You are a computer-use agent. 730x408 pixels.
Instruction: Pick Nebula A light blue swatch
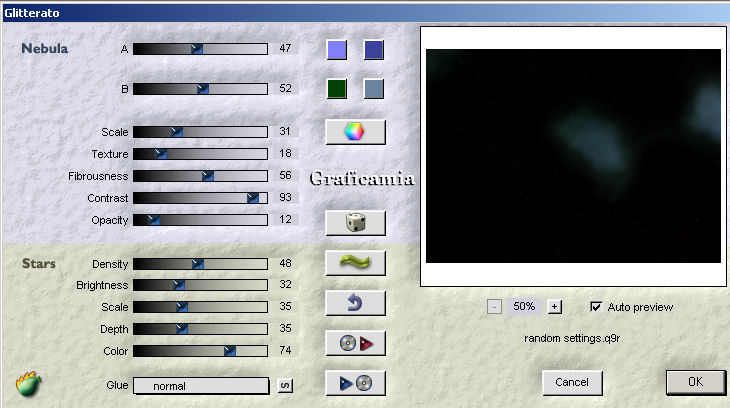(x=337, y=49)
